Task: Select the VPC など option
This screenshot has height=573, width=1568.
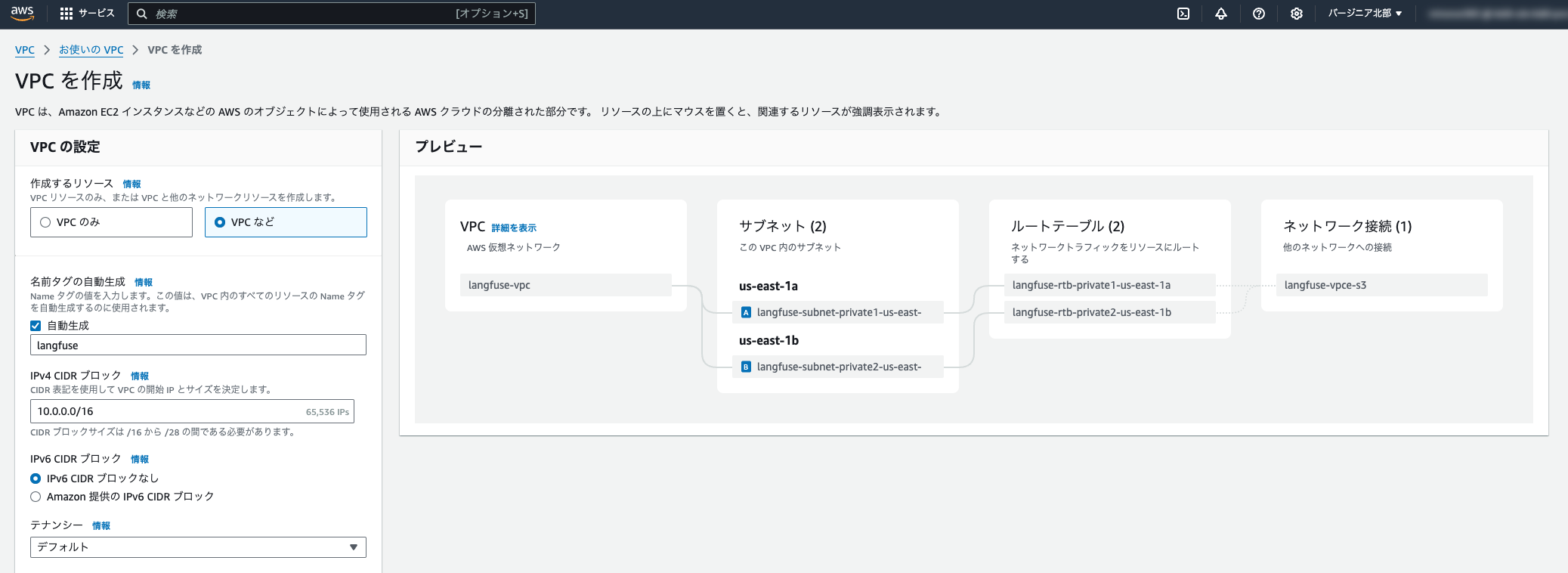Action: click(286, 222)
